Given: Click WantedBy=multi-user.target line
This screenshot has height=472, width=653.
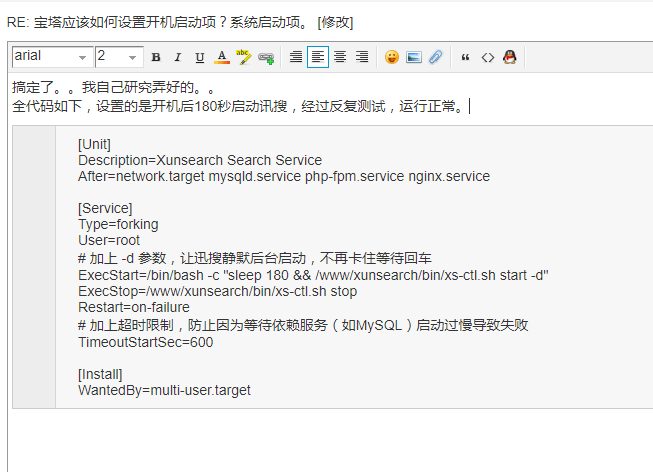Looking at the screenshot, I should coord(164,390).
